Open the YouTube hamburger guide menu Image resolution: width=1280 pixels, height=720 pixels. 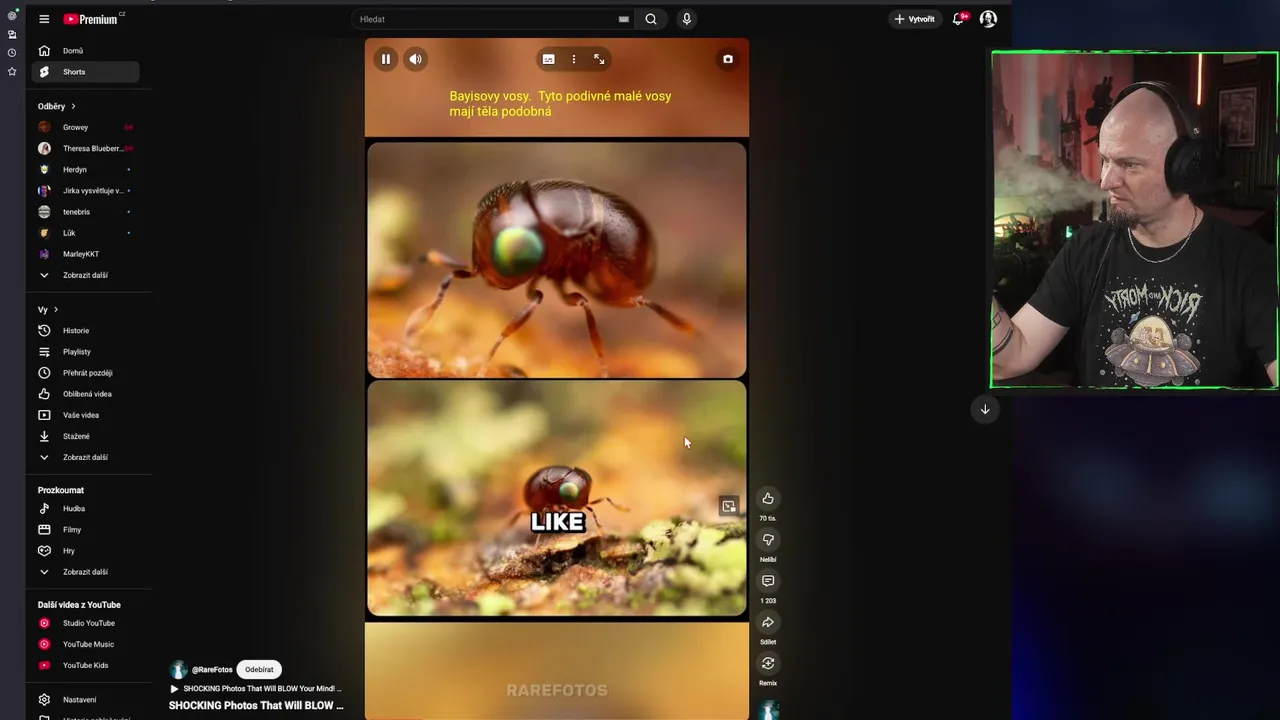tap(44, 19)
